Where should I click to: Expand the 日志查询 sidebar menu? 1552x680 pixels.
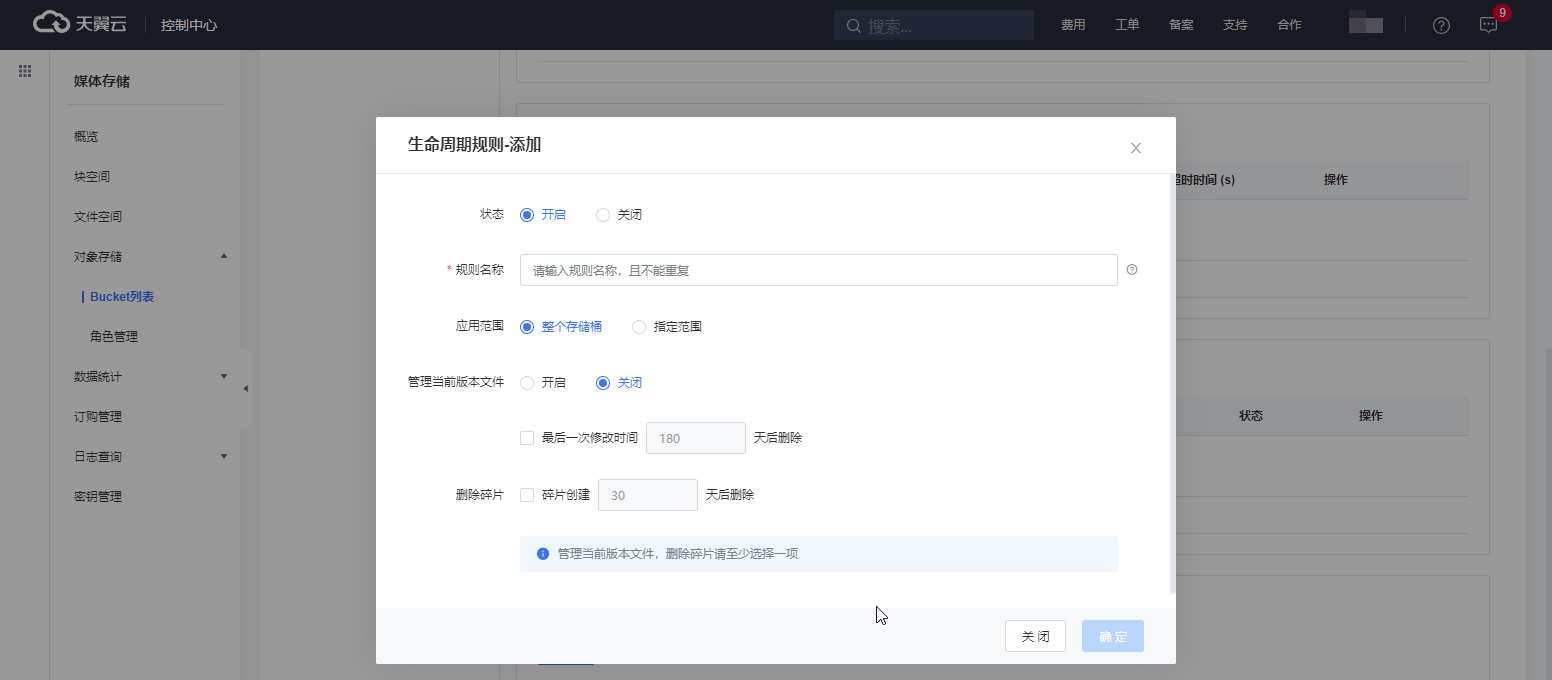coord(224,456)
